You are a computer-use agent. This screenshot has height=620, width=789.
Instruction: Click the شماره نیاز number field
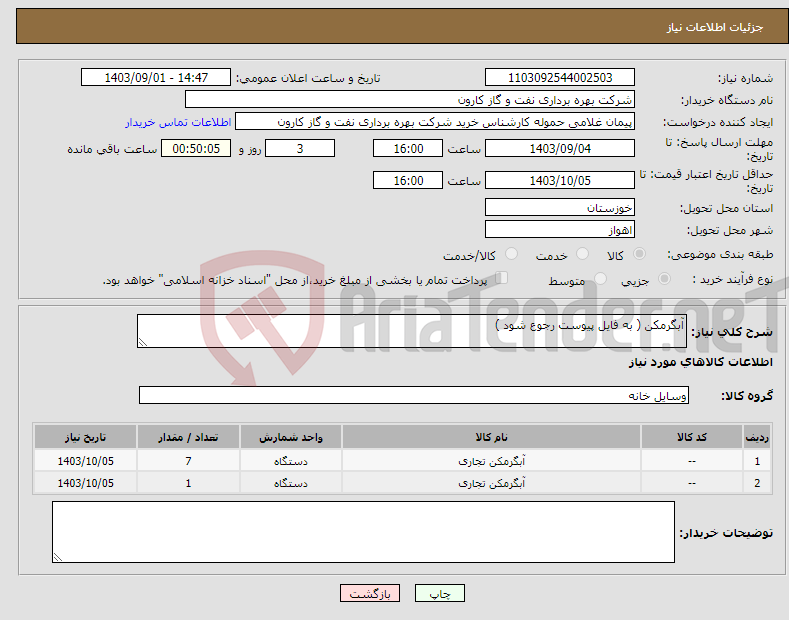click(x=560, y=78)
